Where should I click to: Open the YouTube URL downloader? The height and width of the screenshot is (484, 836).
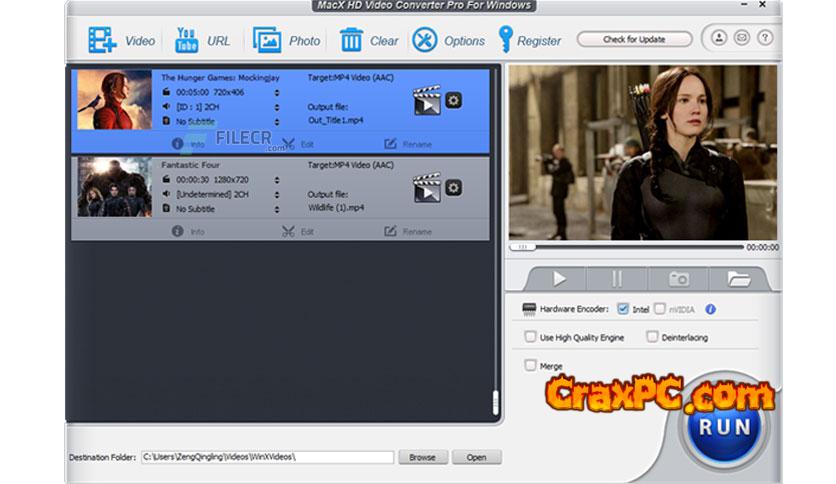coord(186,40)
